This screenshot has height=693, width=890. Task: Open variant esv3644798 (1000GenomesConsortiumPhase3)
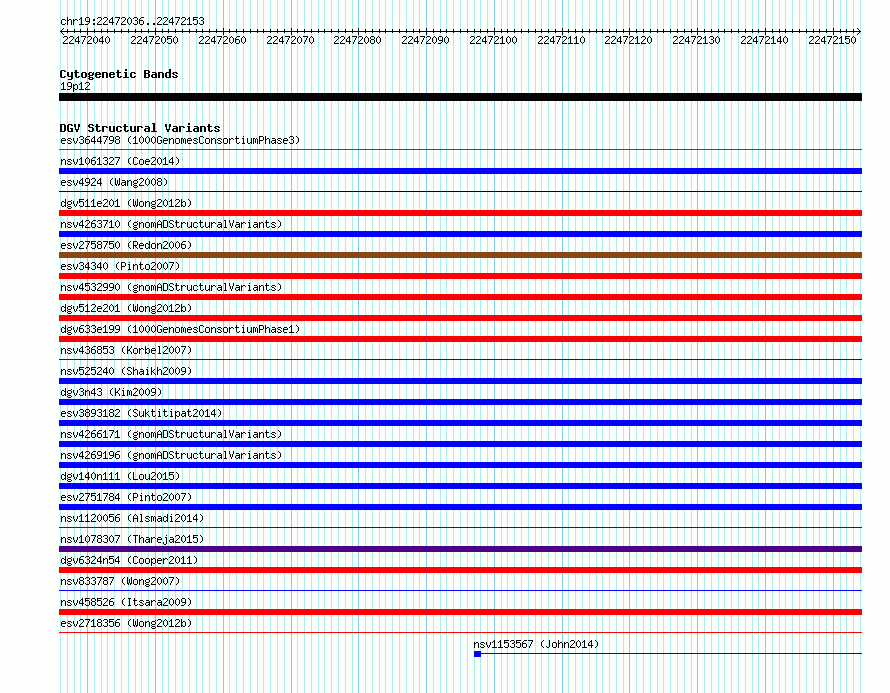click(x=180, y=140)
